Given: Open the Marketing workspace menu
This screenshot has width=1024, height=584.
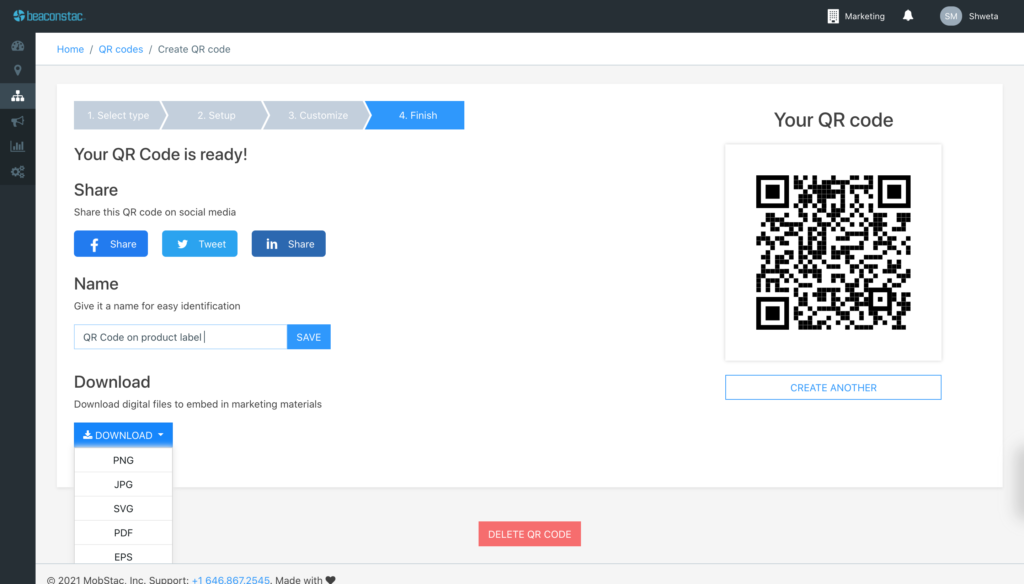Looking at the screenshot, I should pos(856,15).
